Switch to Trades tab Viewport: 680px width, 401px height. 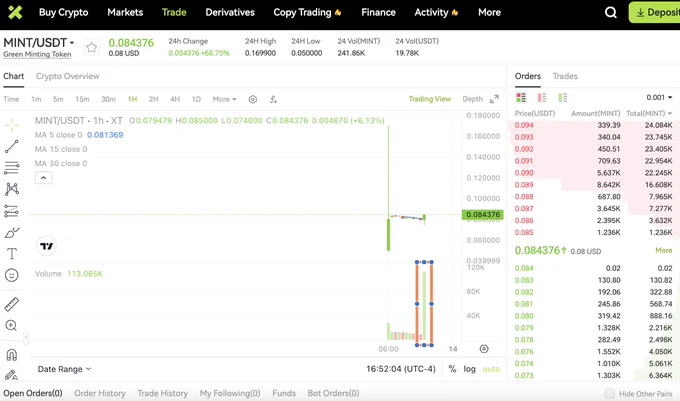pyautogui.click(x=565, y=76)
